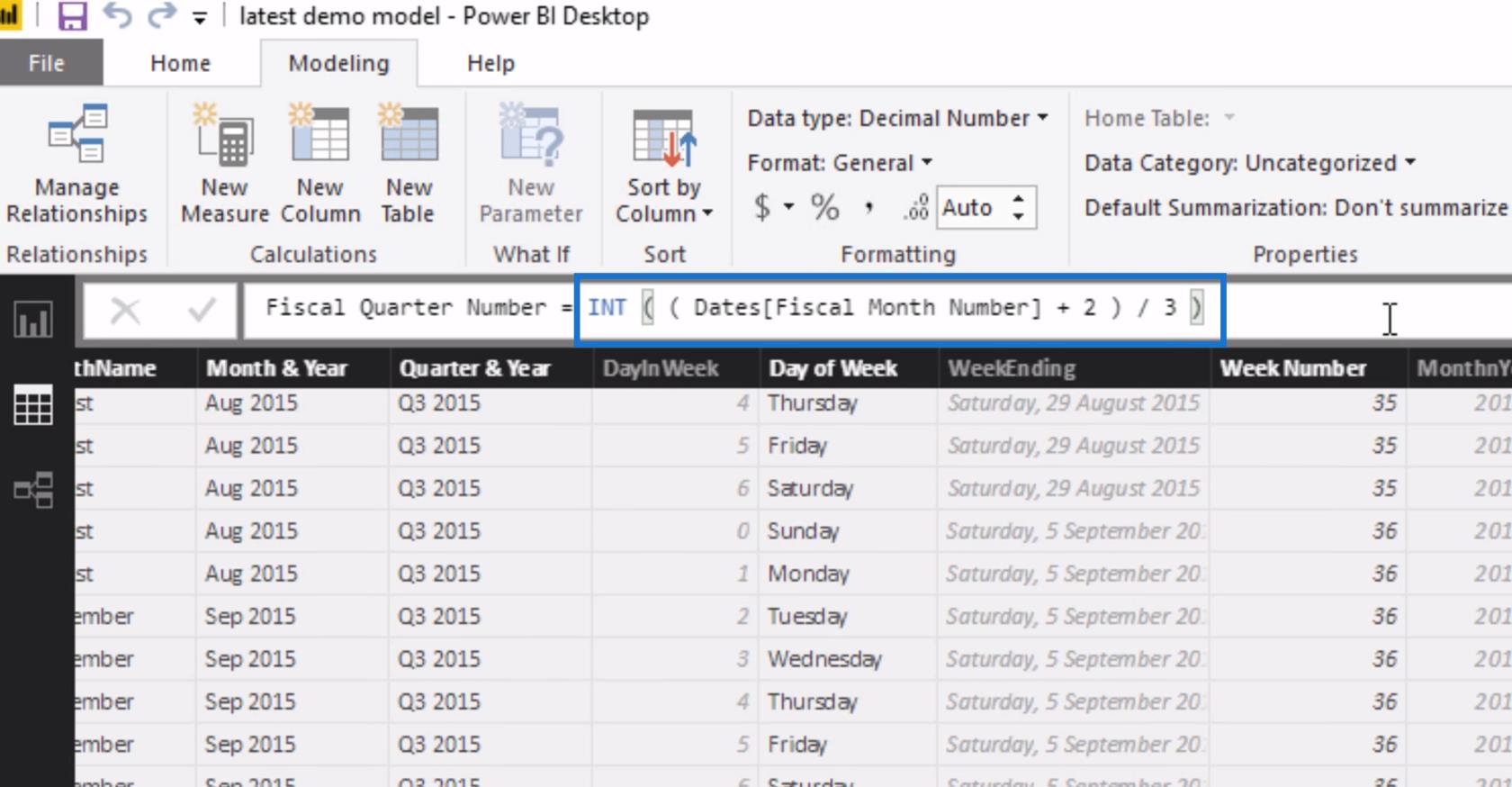Open the Help tab
Screen dimensions: 1512x787
[490, 64]
